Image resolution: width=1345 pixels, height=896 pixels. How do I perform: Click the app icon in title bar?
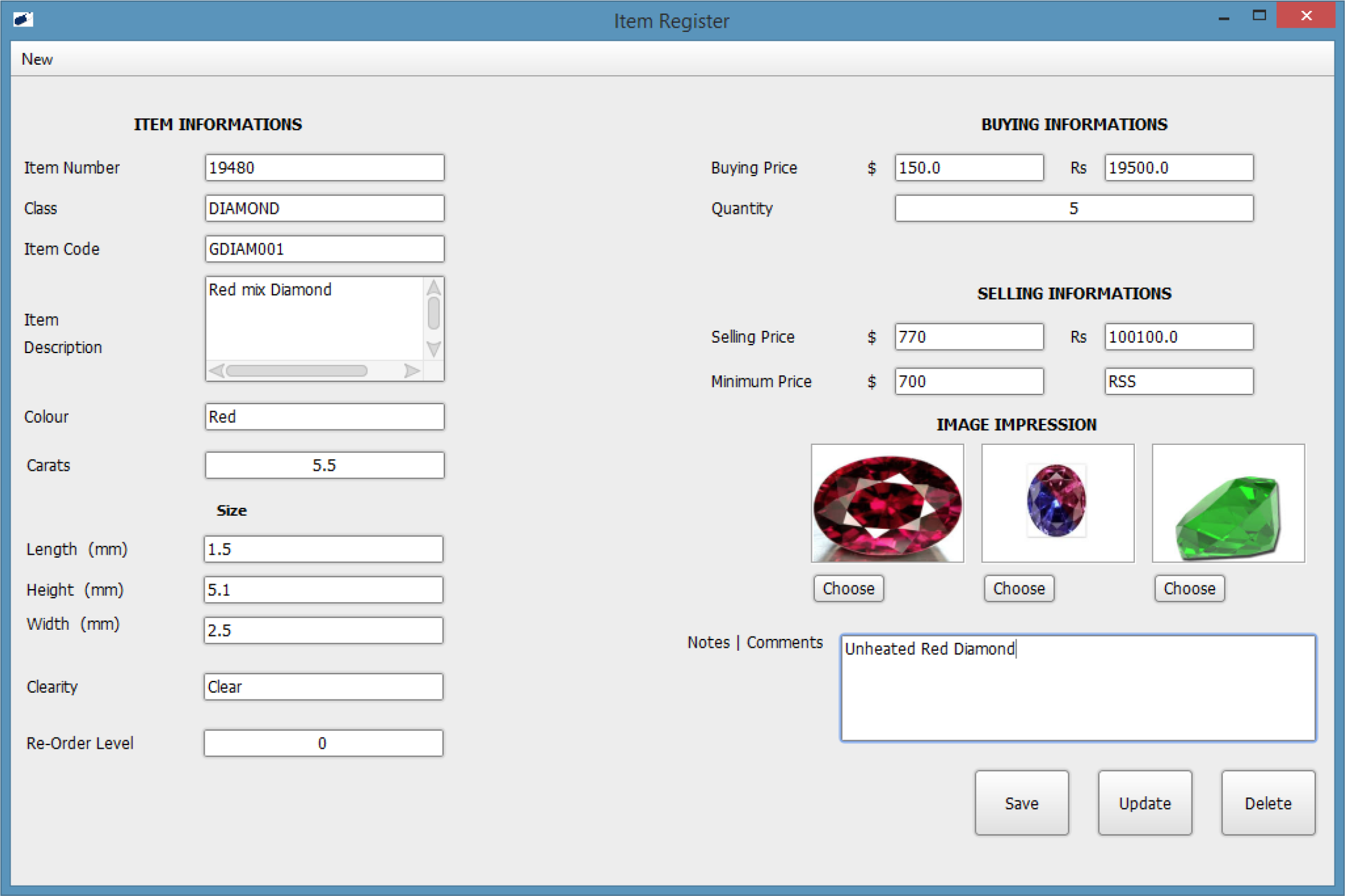tap(23, 19)
